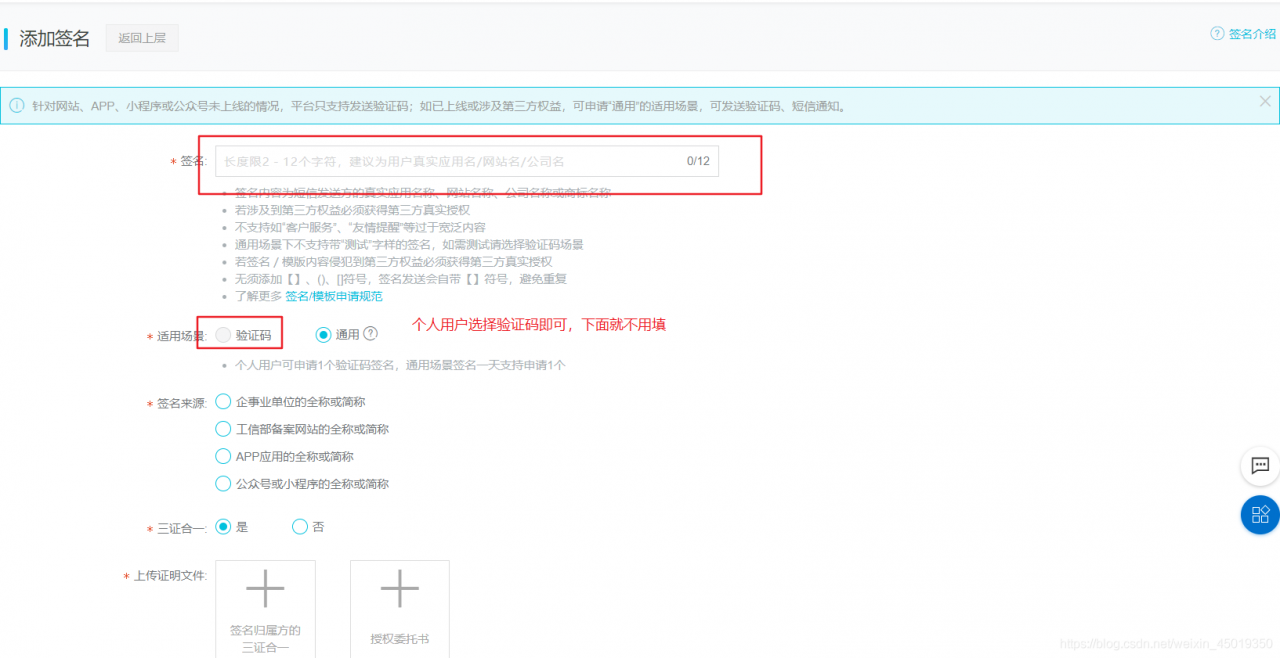Click the plus icon to upload 三证合一 certificate
This screenshot has height=658, width=1280.
266,590
